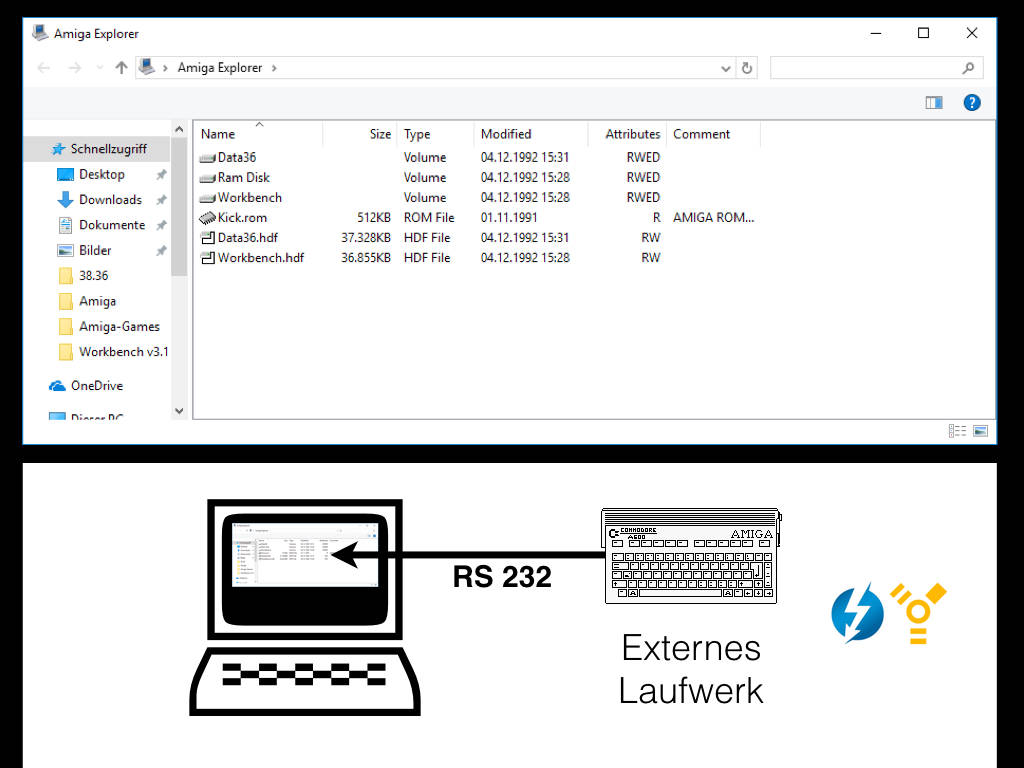This screenshot has width=1024, height=768.
Task: Sort by Modified column header
Action: coord(506,134)
